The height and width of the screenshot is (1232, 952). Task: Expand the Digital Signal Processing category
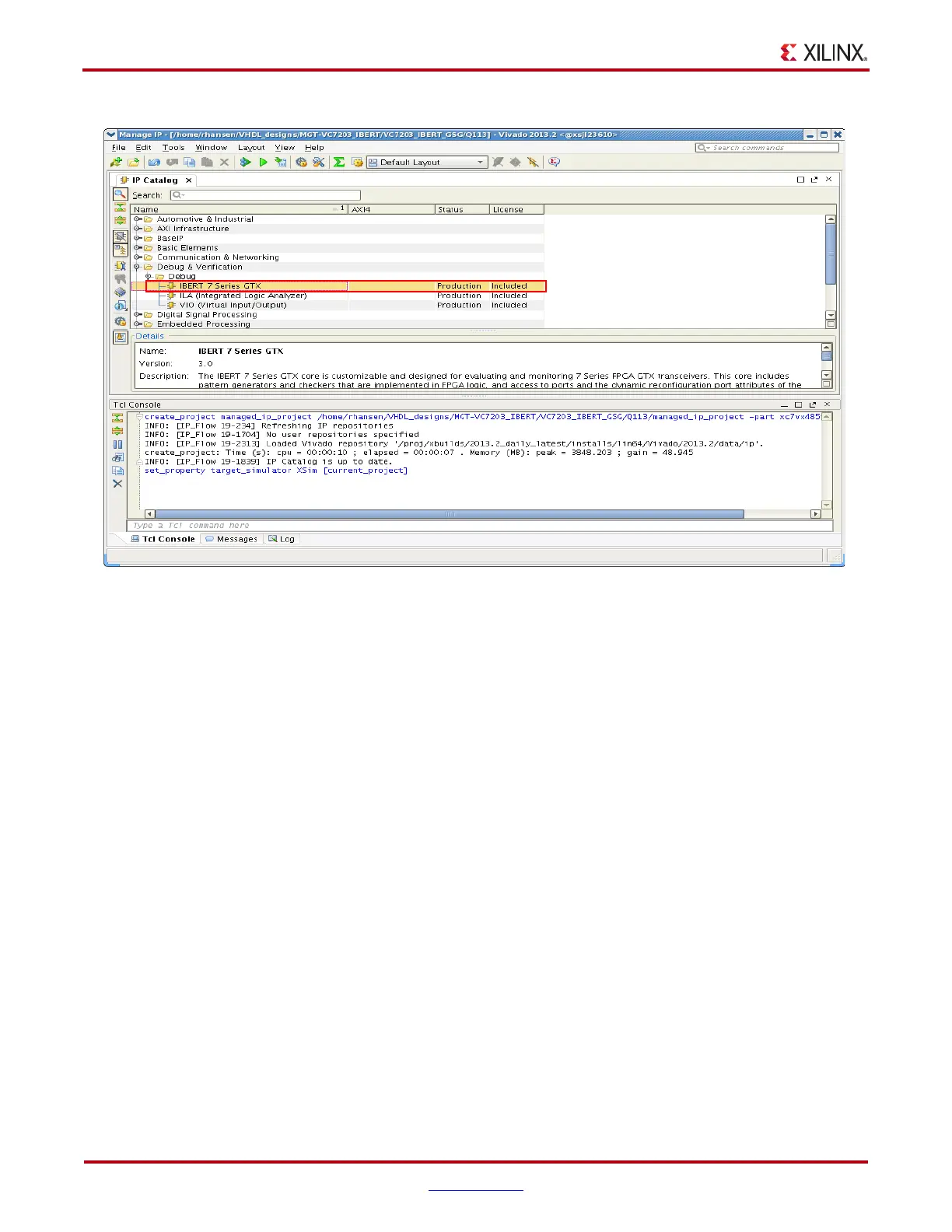tap(138, 315)
